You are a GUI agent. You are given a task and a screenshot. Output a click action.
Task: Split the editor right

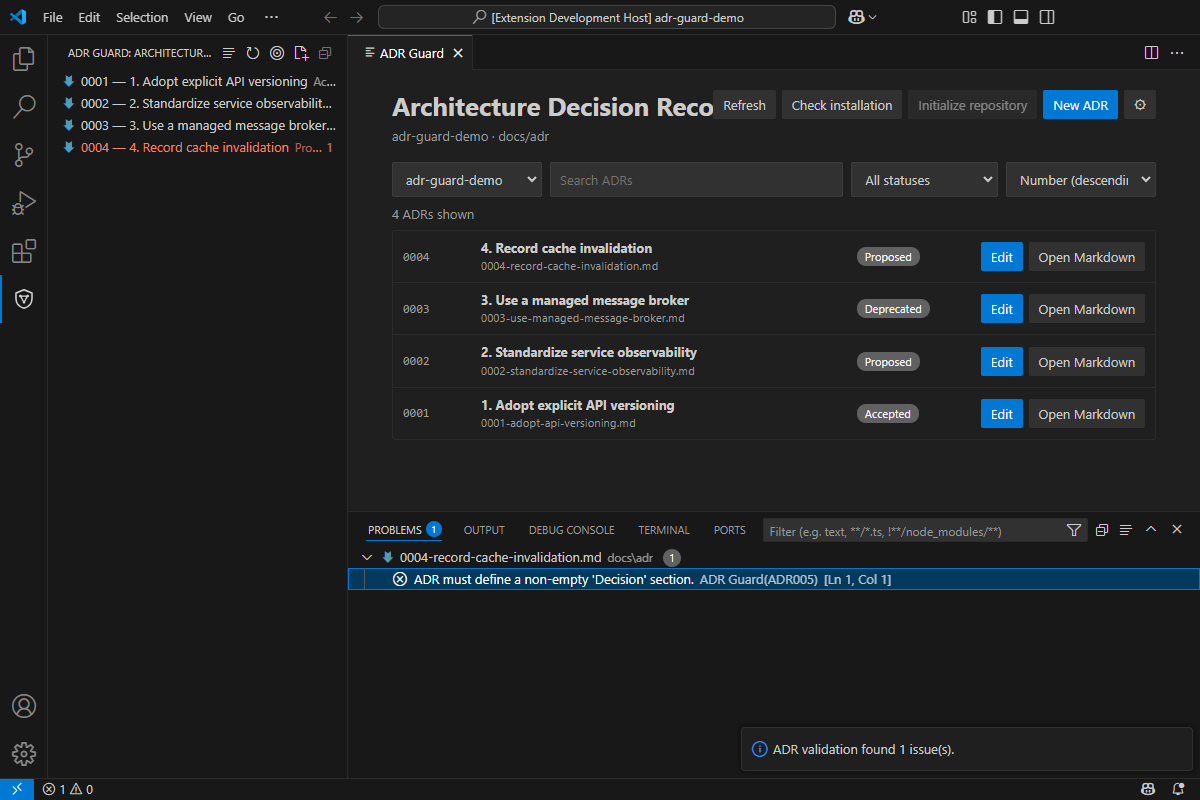[x=1151, y=53]
